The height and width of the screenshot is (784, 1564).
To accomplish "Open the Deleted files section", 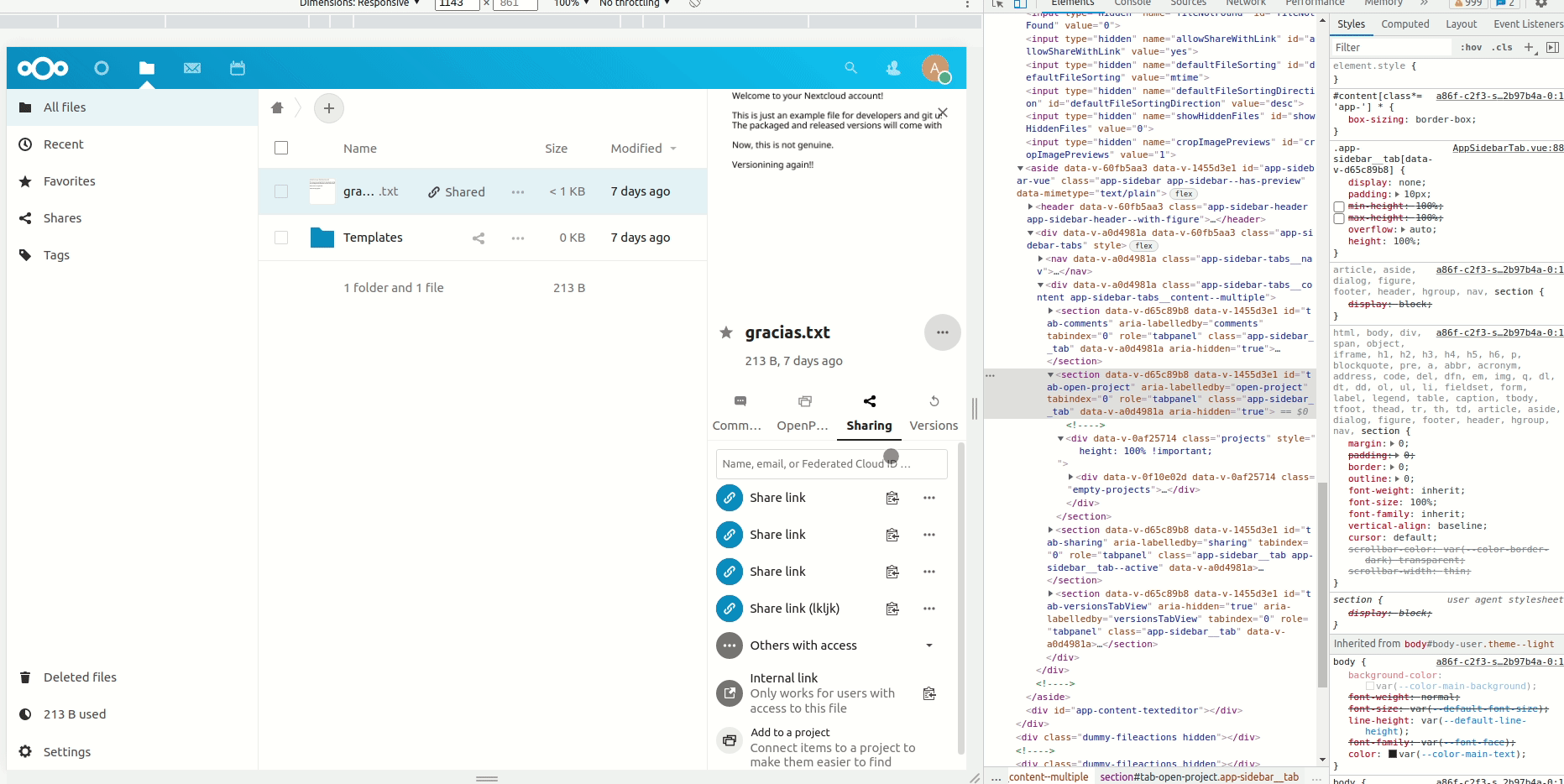I will click(80, 677).
